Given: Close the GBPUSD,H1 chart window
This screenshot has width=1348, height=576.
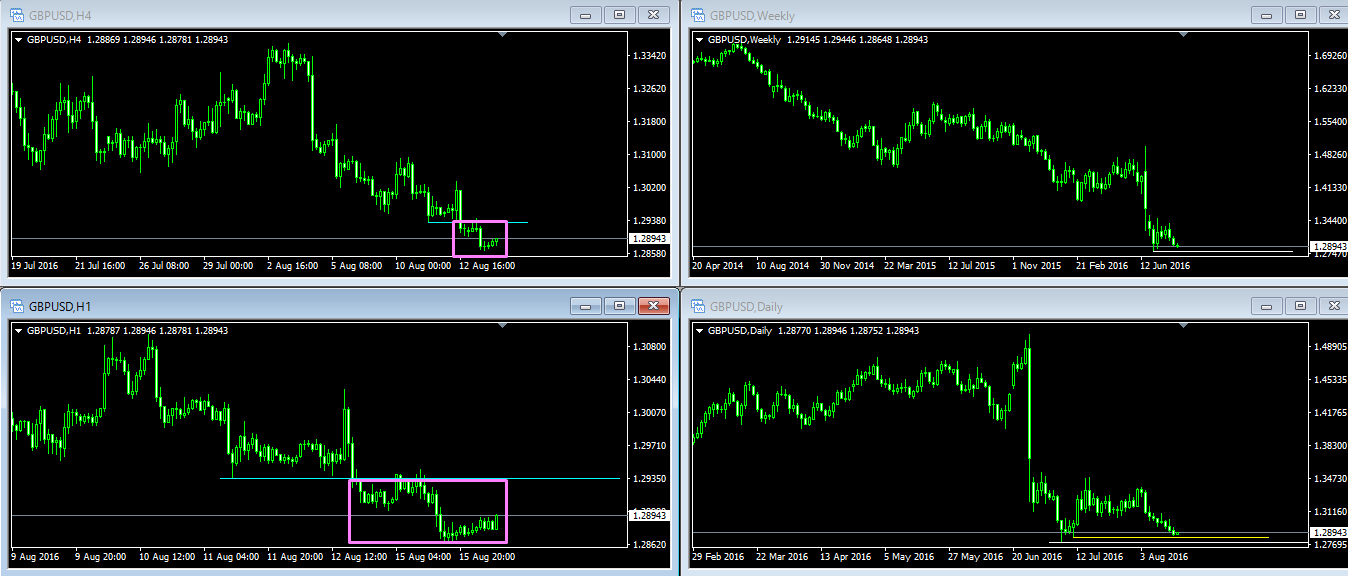Looking at the screenshot, I should pos(653,306).
